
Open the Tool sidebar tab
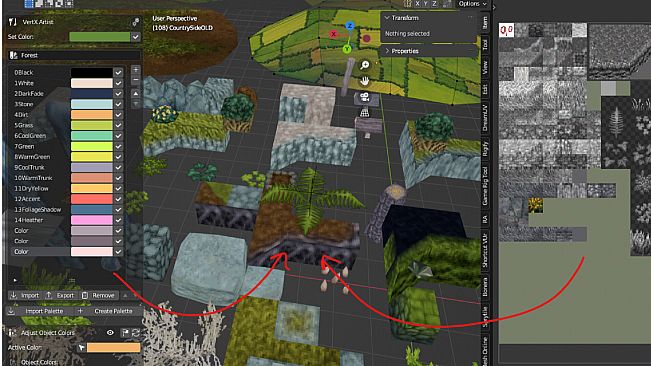pyautogui.click(x=485, y=44)
